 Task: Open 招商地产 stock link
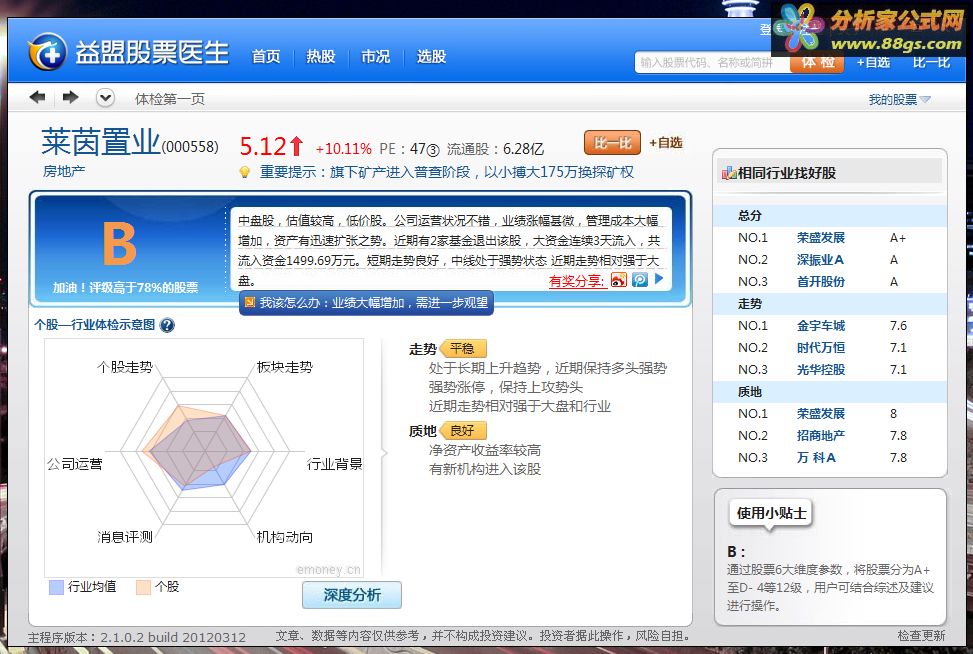click(820, 436)
